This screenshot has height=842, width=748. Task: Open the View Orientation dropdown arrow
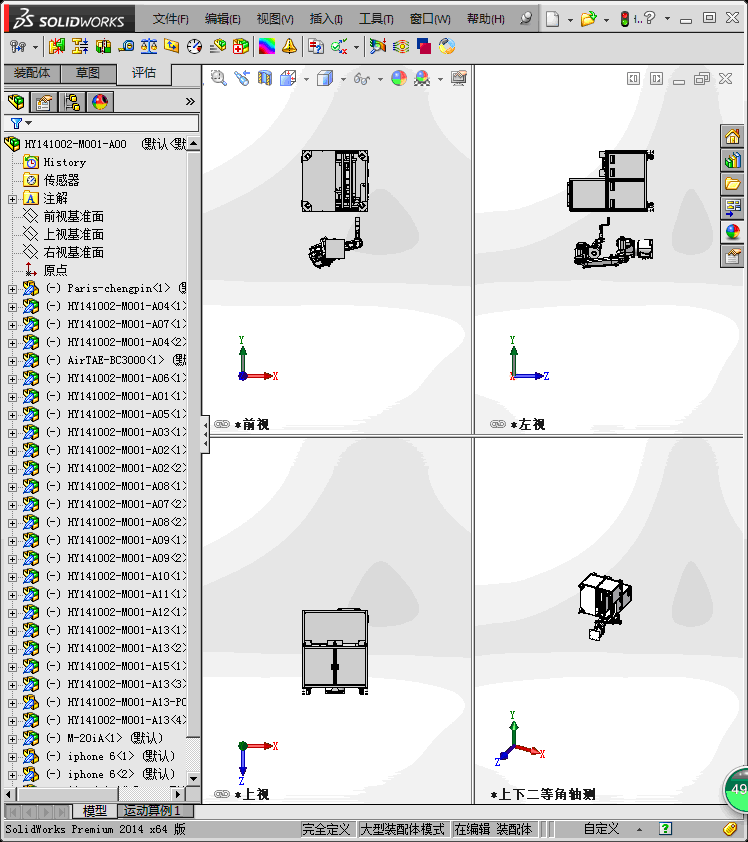point(307,79)
